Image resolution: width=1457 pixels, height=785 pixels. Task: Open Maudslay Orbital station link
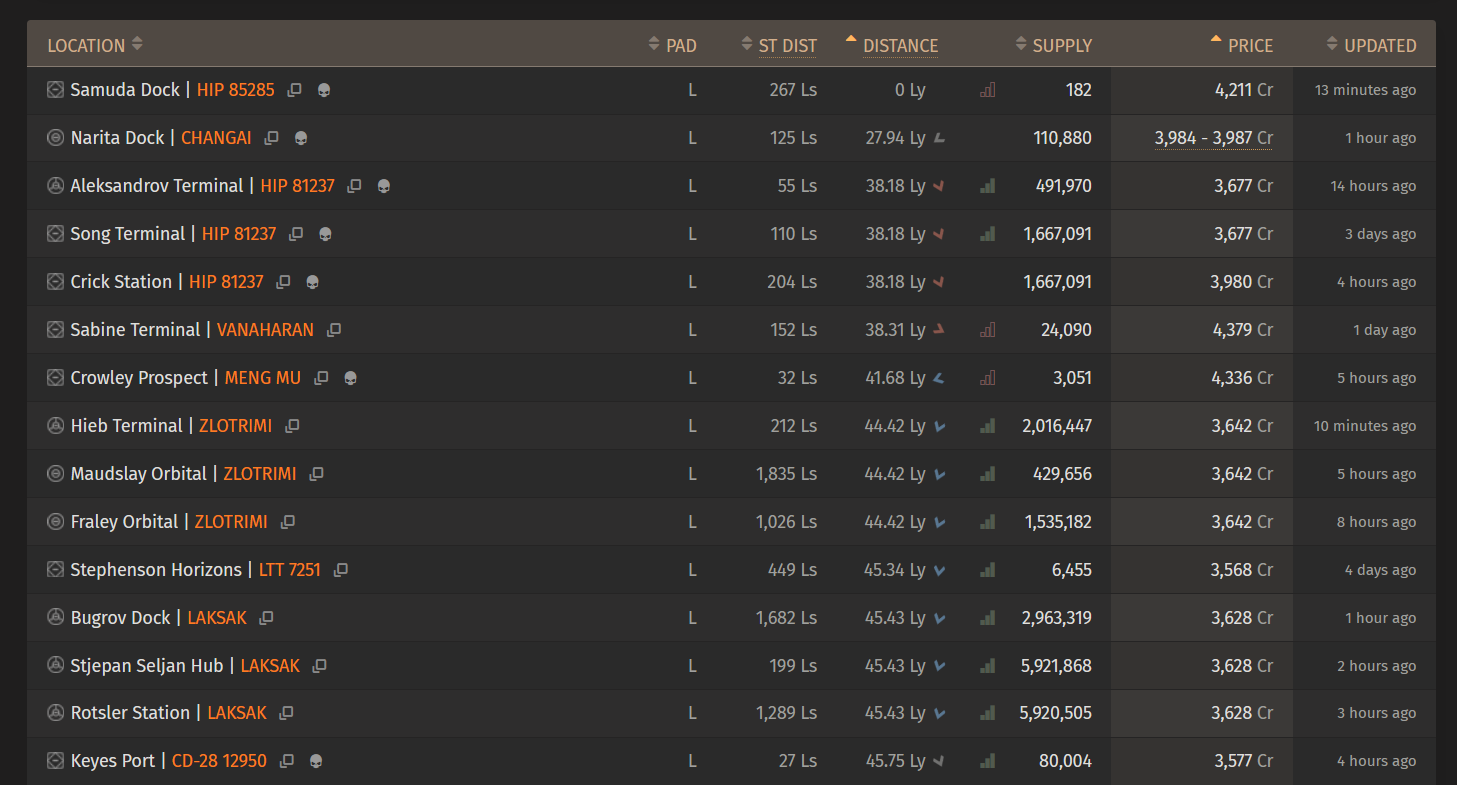[x=138, y=474]
